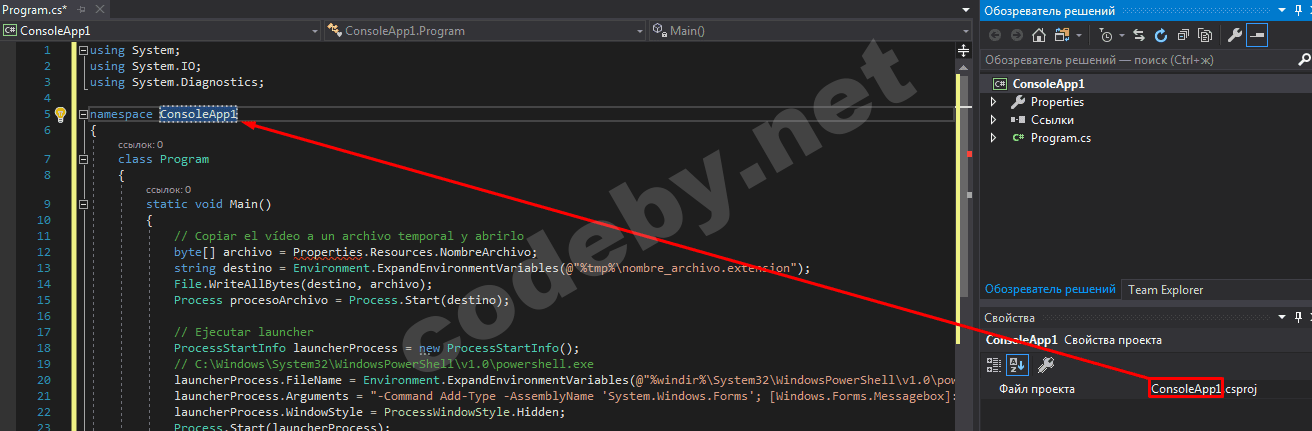
Task: Click the Back arrow in Solution Explorer toolbar
Action: pos(995,35)
